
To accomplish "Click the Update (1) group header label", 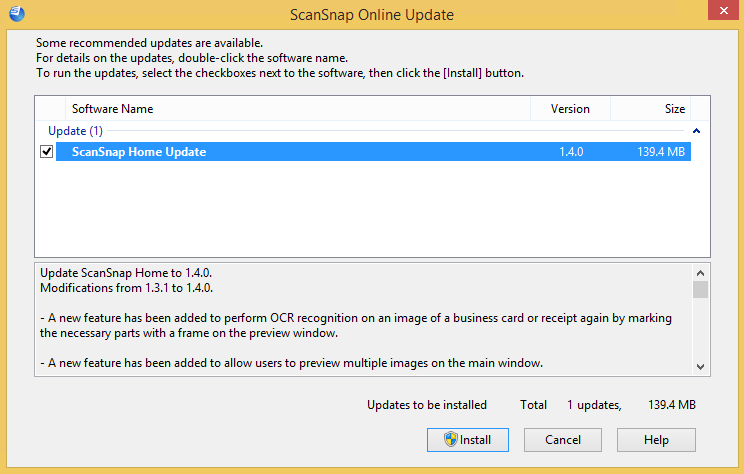I will [75, 131].
